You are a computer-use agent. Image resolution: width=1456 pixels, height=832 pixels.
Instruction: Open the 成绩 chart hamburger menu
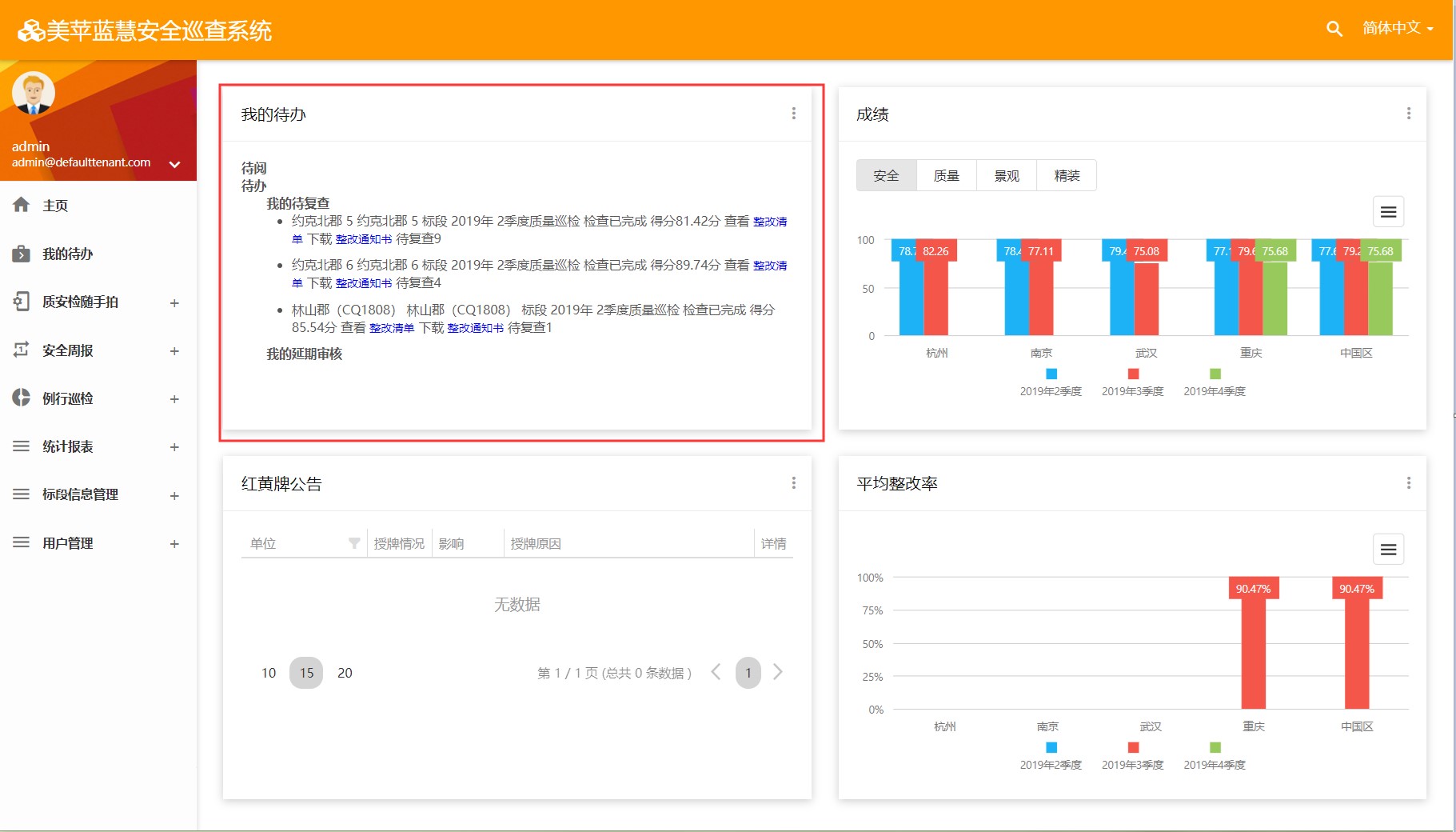1388,212
